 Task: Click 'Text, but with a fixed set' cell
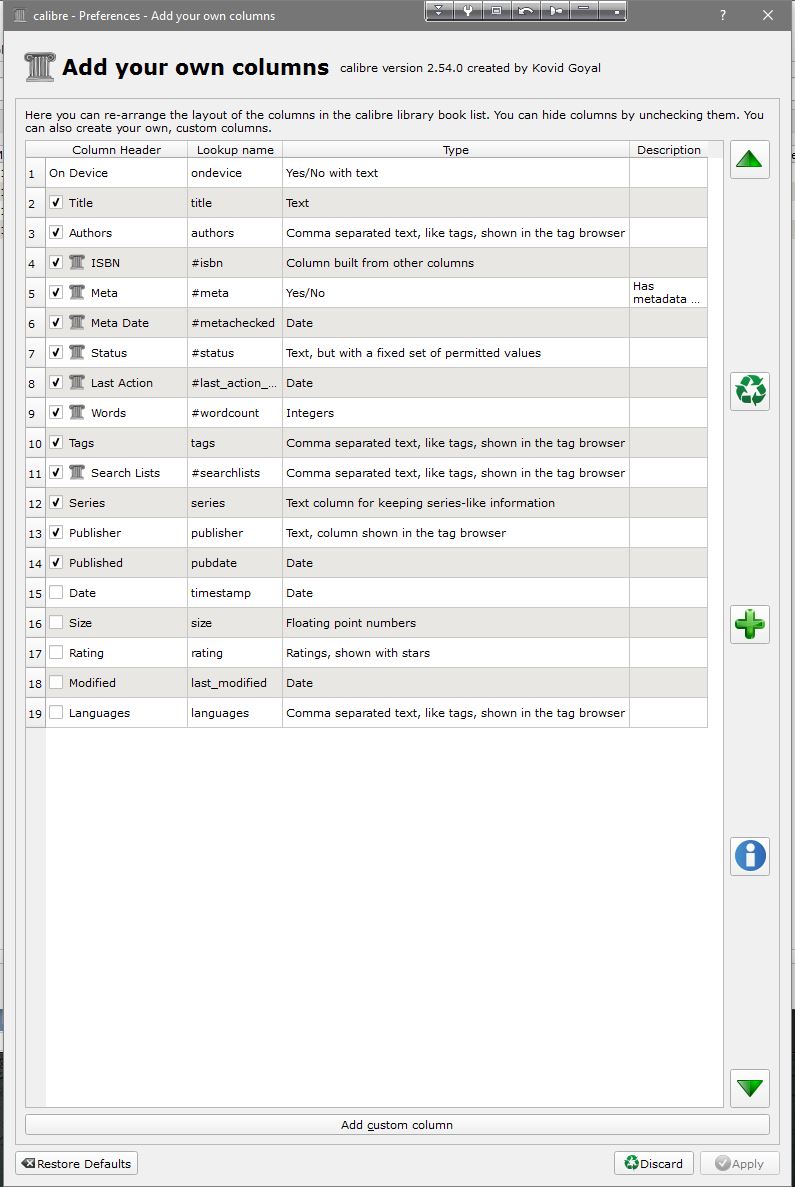(456, 353)
